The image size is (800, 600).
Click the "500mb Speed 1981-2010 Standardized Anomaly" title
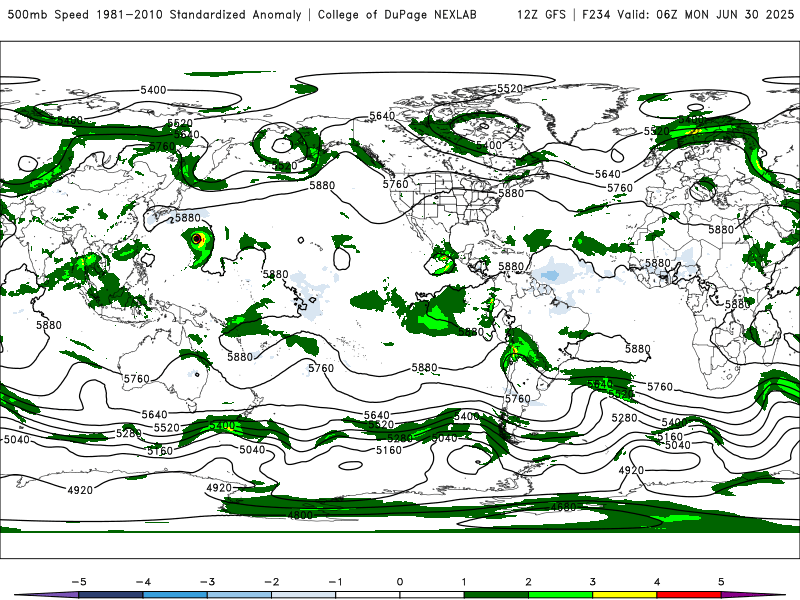tap(154, 14)
